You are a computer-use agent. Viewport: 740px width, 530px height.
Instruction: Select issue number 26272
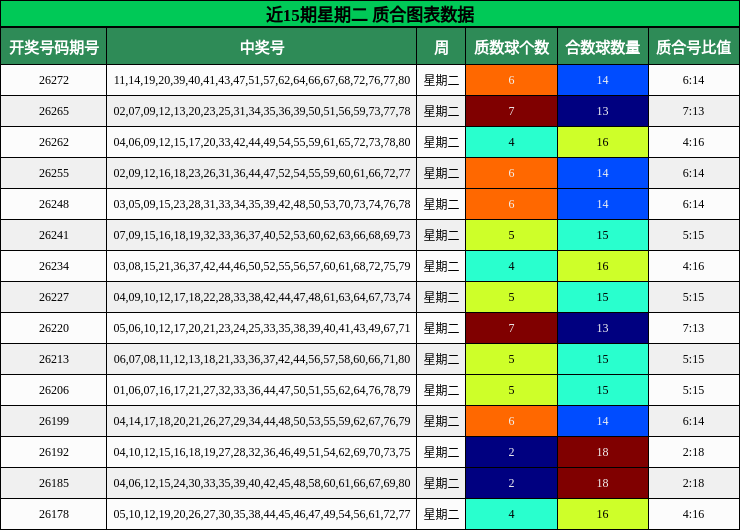[54, 80]
